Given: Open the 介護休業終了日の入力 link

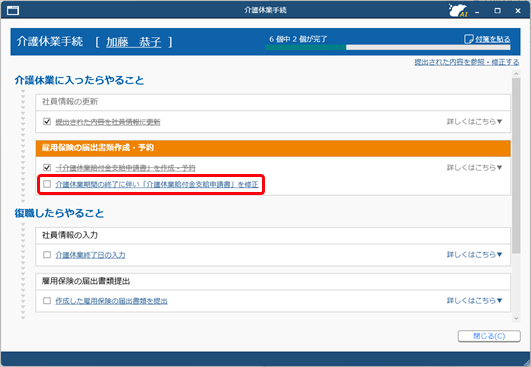Looking at the screenshot, I should tap(90, 255).
